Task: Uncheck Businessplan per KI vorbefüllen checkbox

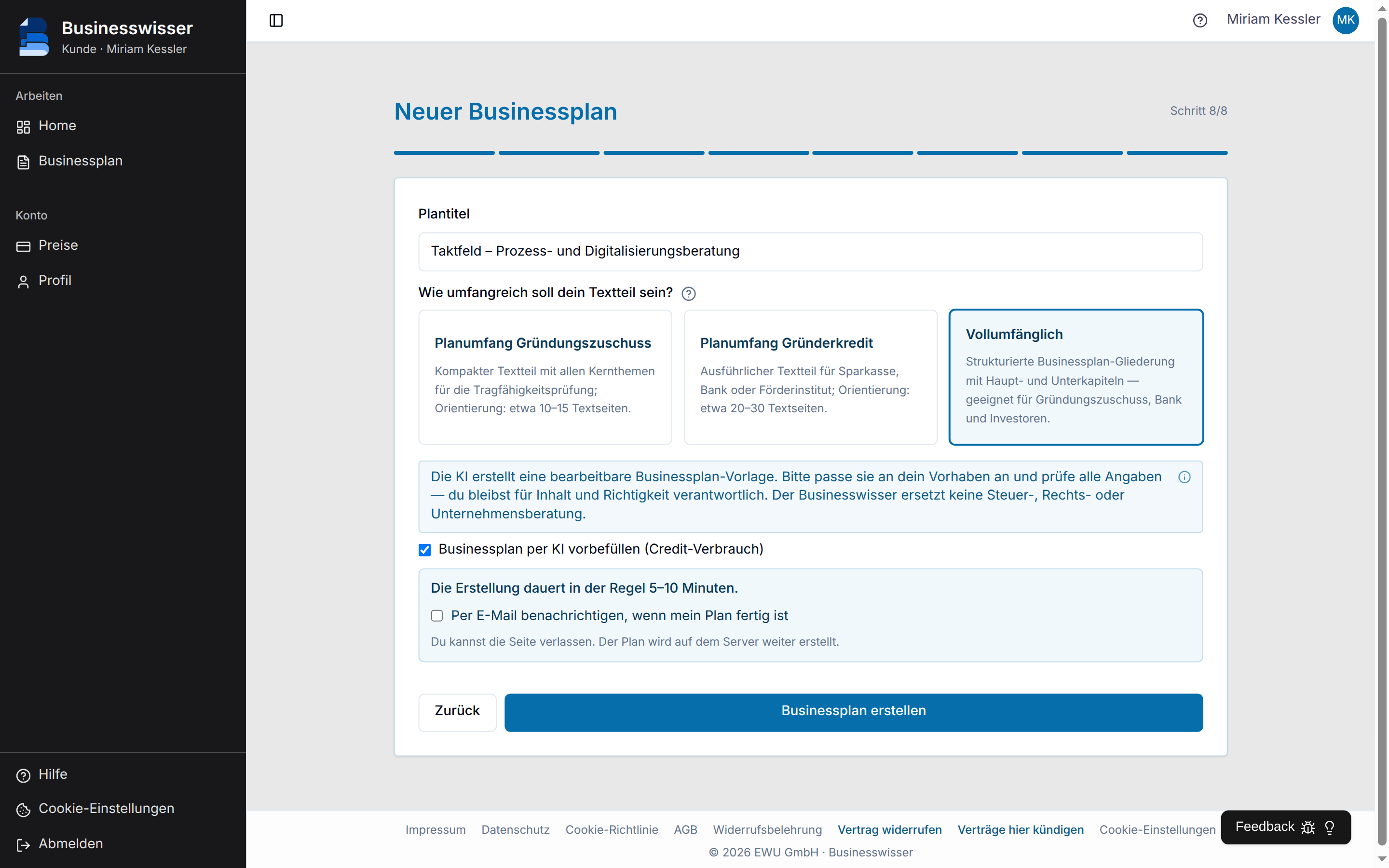Action: point(425,550)
